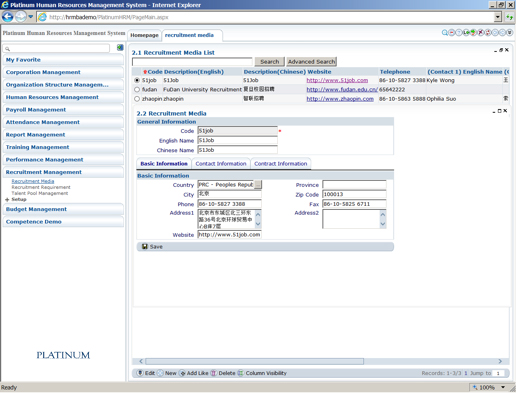Viewport: 516px width, 393px height.
Task: Expand Attendance Management menu
Action: [x=63, y=122]
